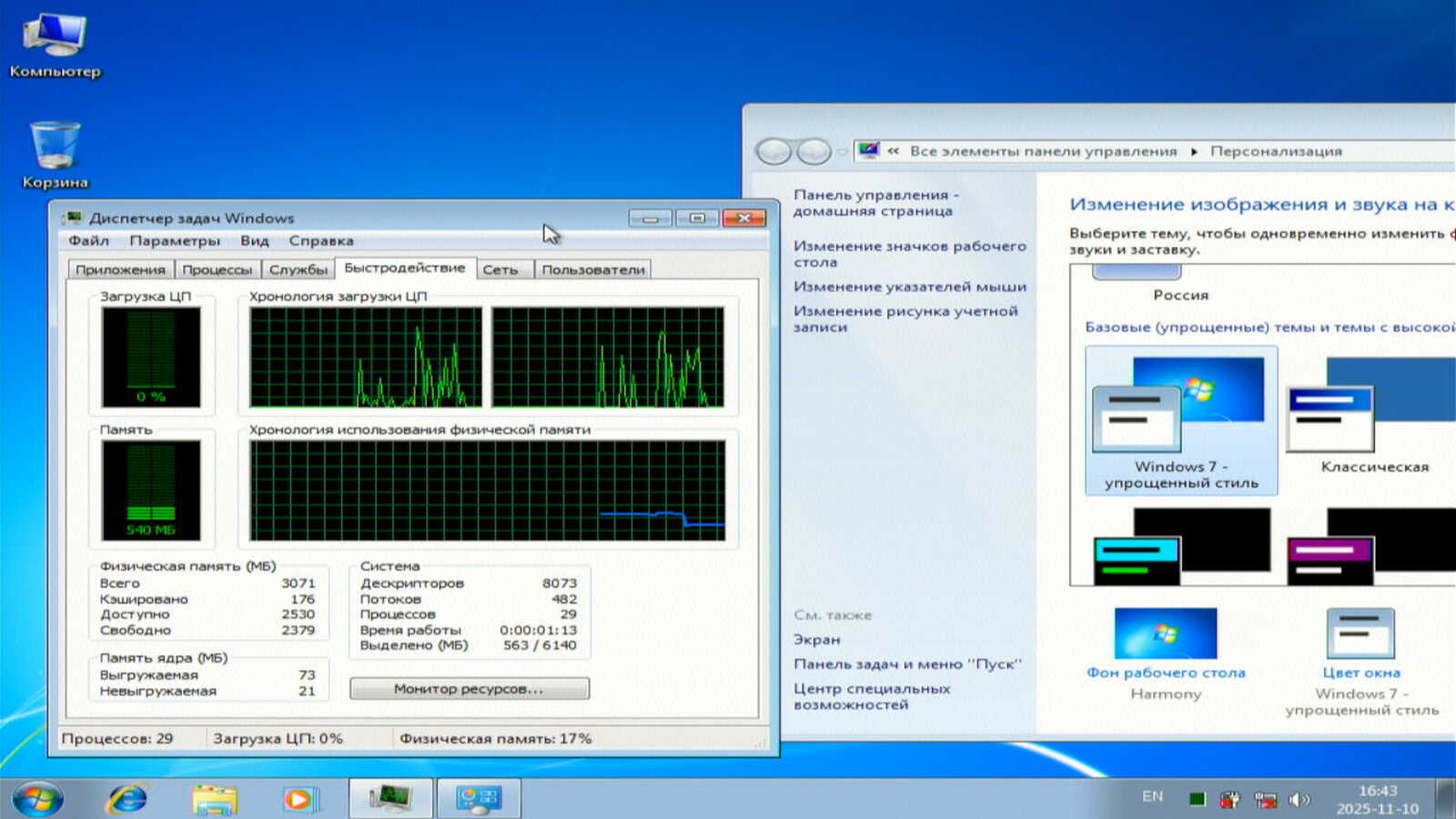
Task: Open the Computer desktop icon
Action: coord(55,44)
